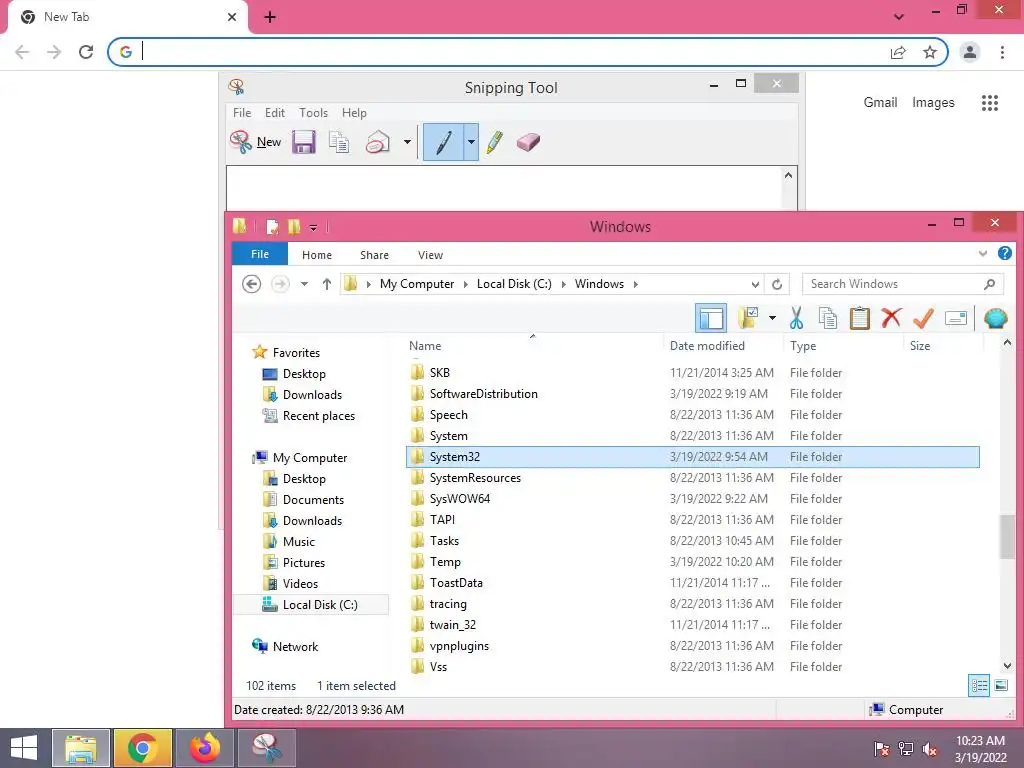Switch to the Share ribbon tab
The width and height of the screenshot is (1024, 768).
[x=374, y=255]
